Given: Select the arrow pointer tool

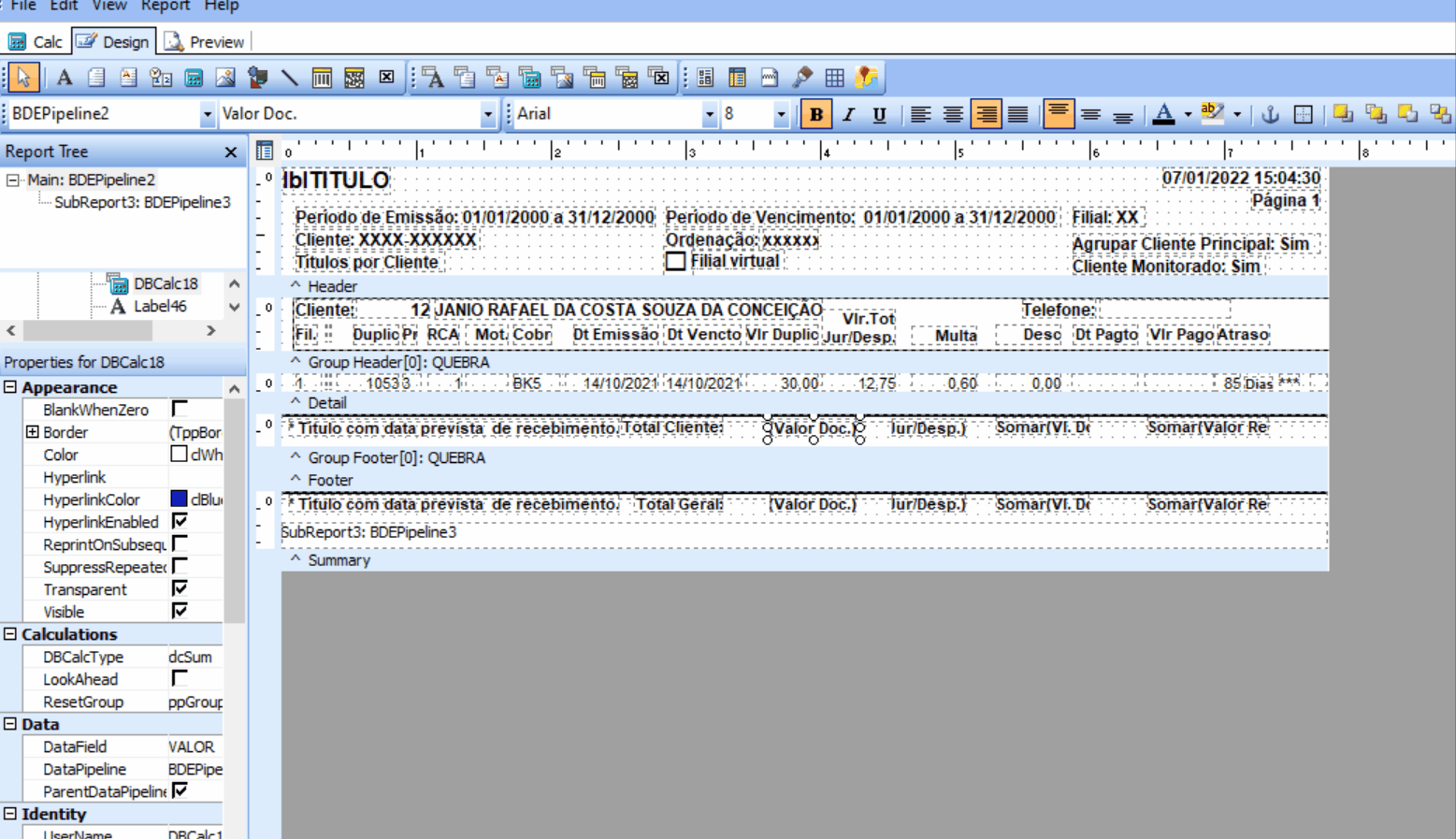Looking at the screenshot, I should 23,78.
